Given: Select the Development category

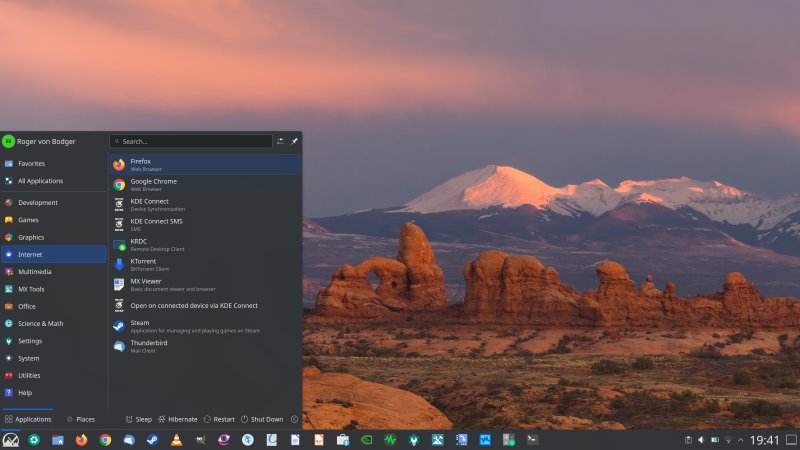Looking at the screenshot, I should [x=38, y=202].
